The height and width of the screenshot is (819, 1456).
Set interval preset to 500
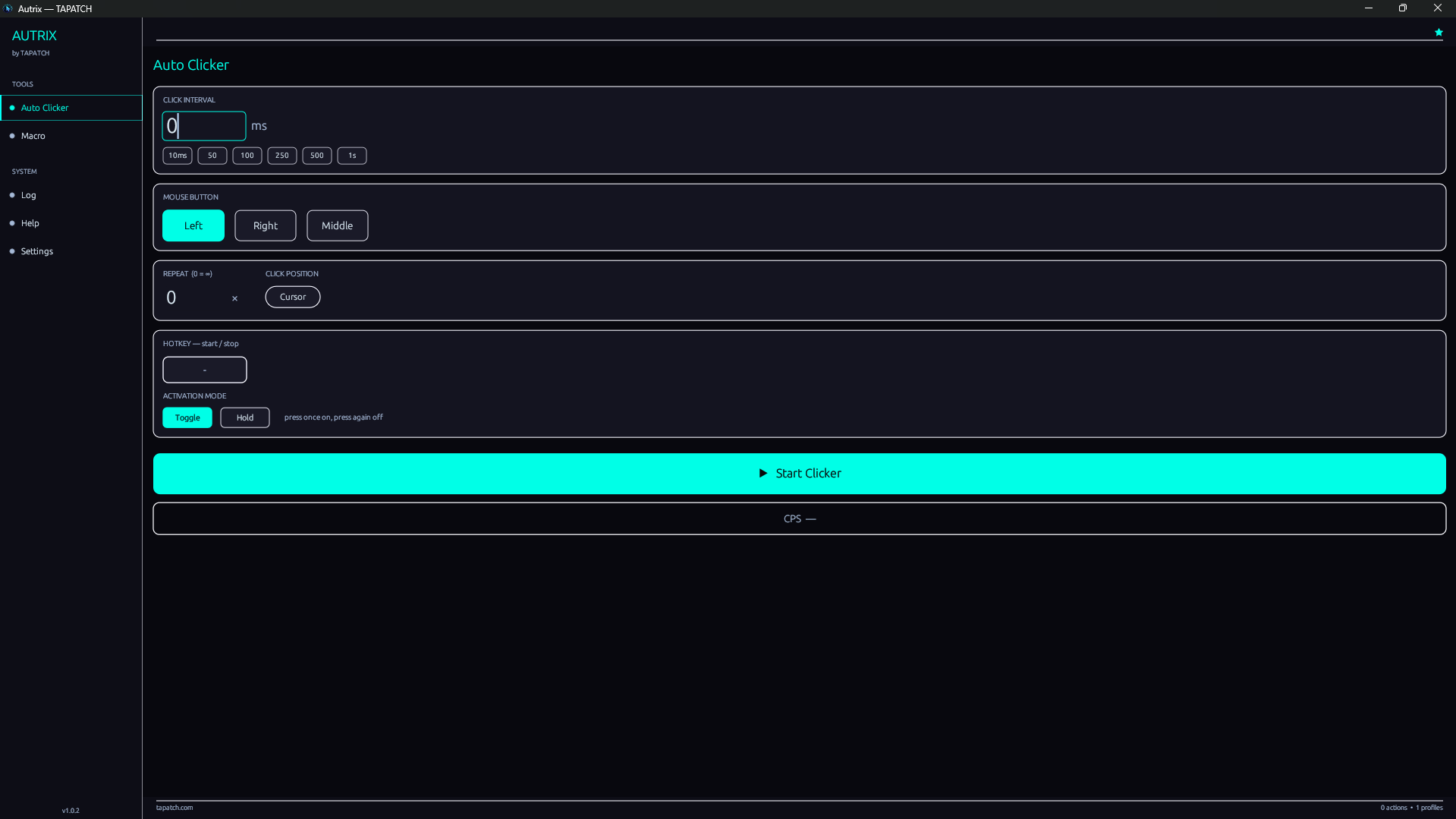tap(317, 156)
